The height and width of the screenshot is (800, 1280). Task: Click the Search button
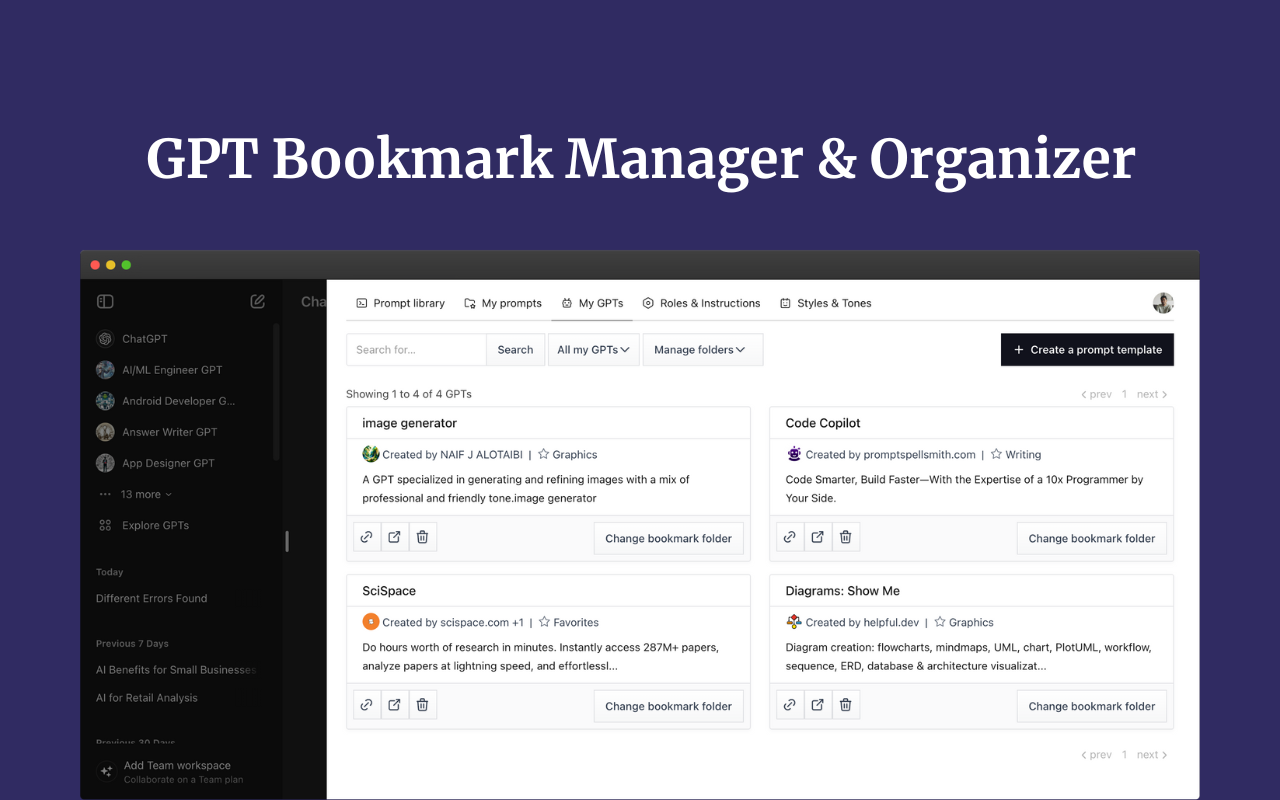pyautogui.click(x=515, y=350)
